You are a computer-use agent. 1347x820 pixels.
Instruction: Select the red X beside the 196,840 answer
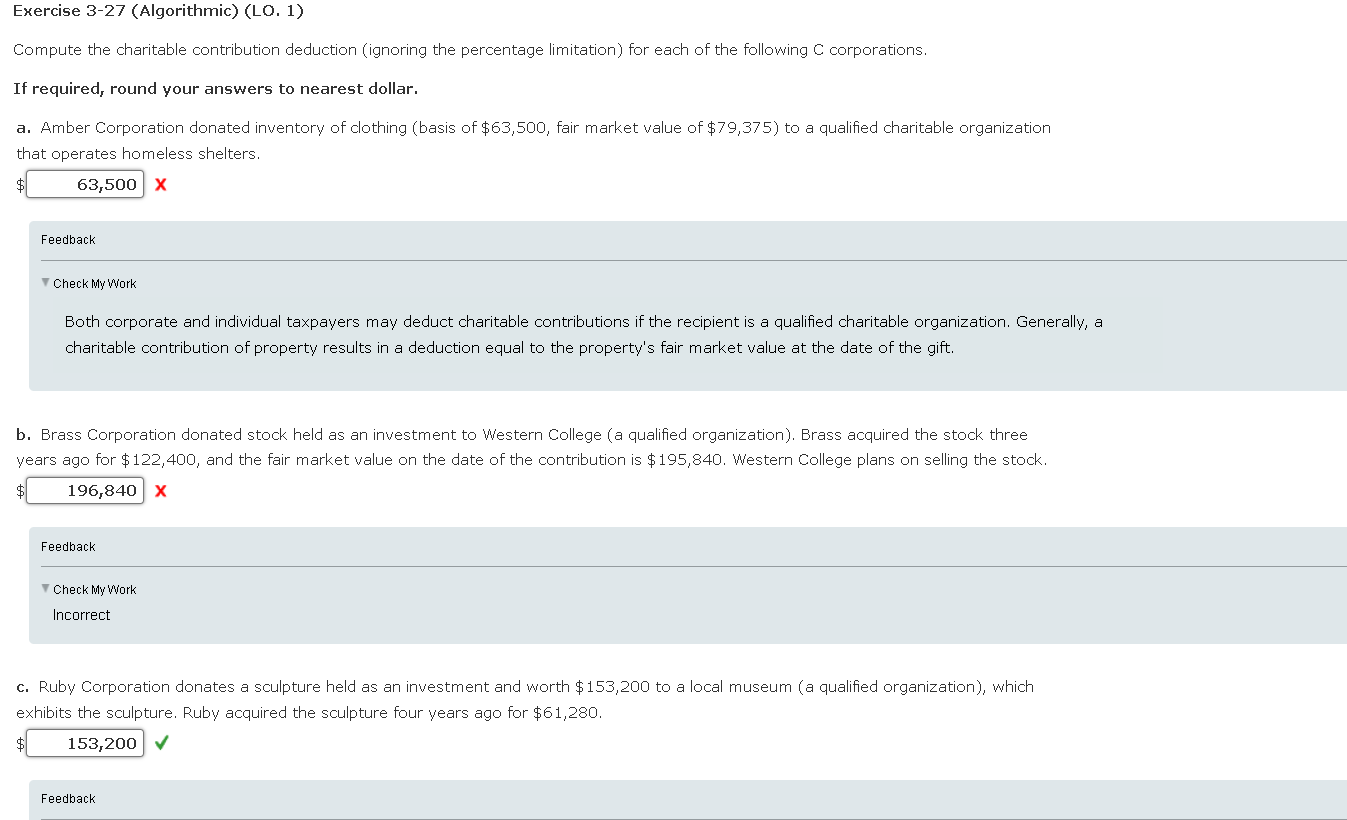click(x=160, y=490)
